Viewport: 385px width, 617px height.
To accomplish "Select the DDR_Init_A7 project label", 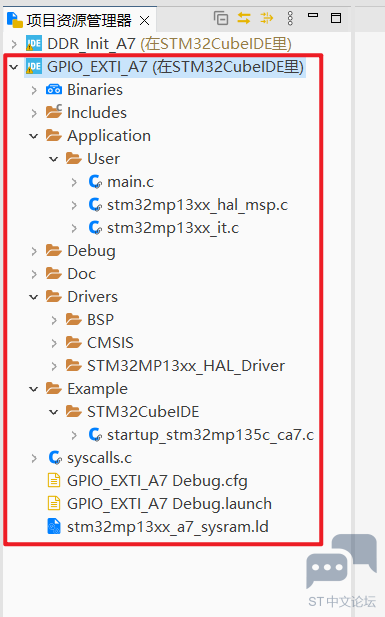I will [169, 44].
